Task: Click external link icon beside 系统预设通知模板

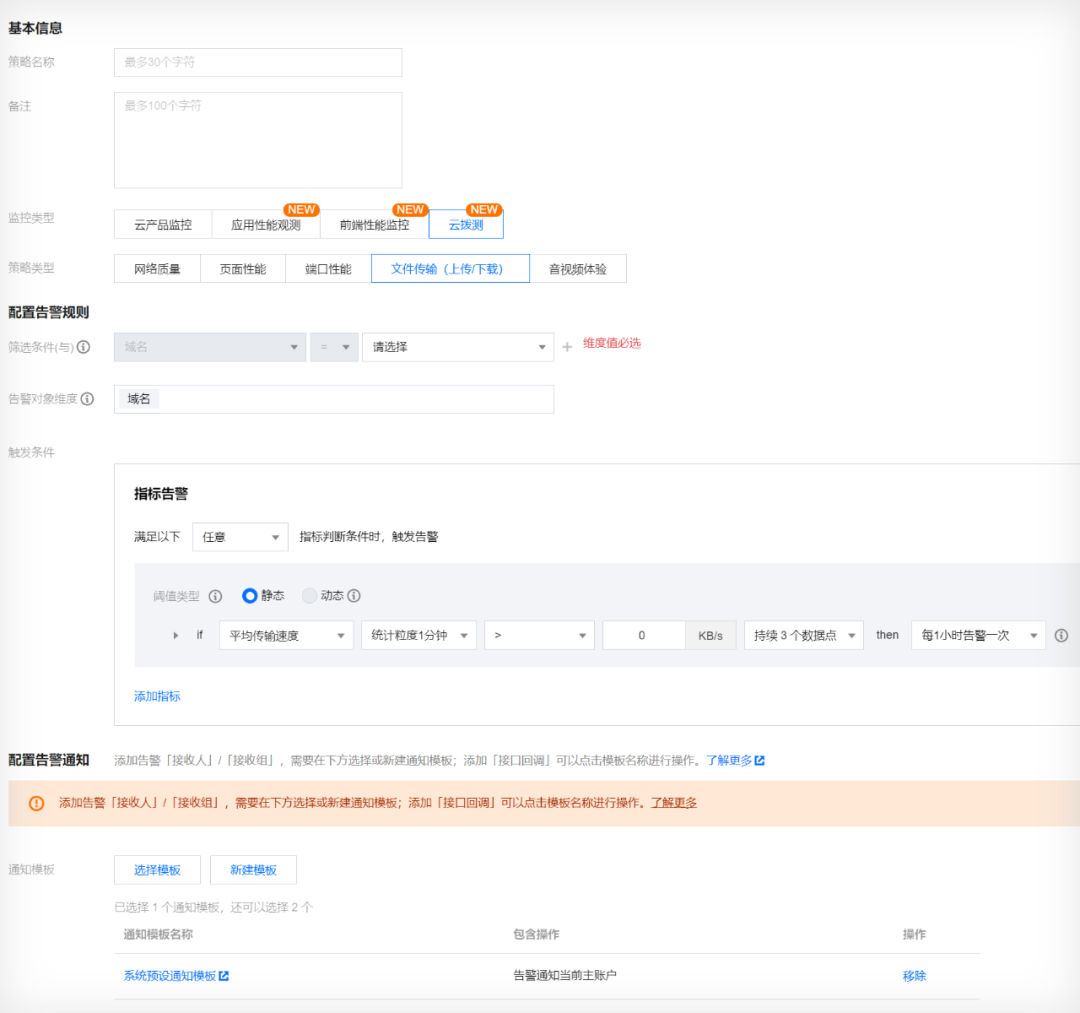Action: click(x=224, y=976)
